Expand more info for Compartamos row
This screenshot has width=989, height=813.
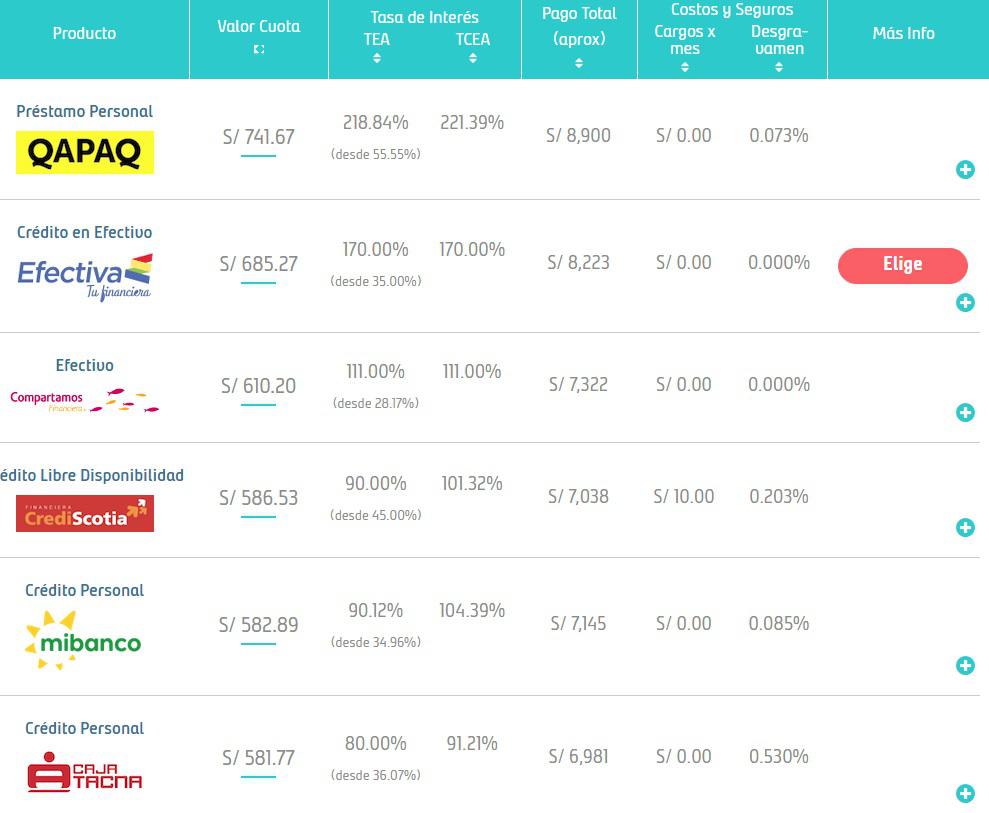pos(965,412)
